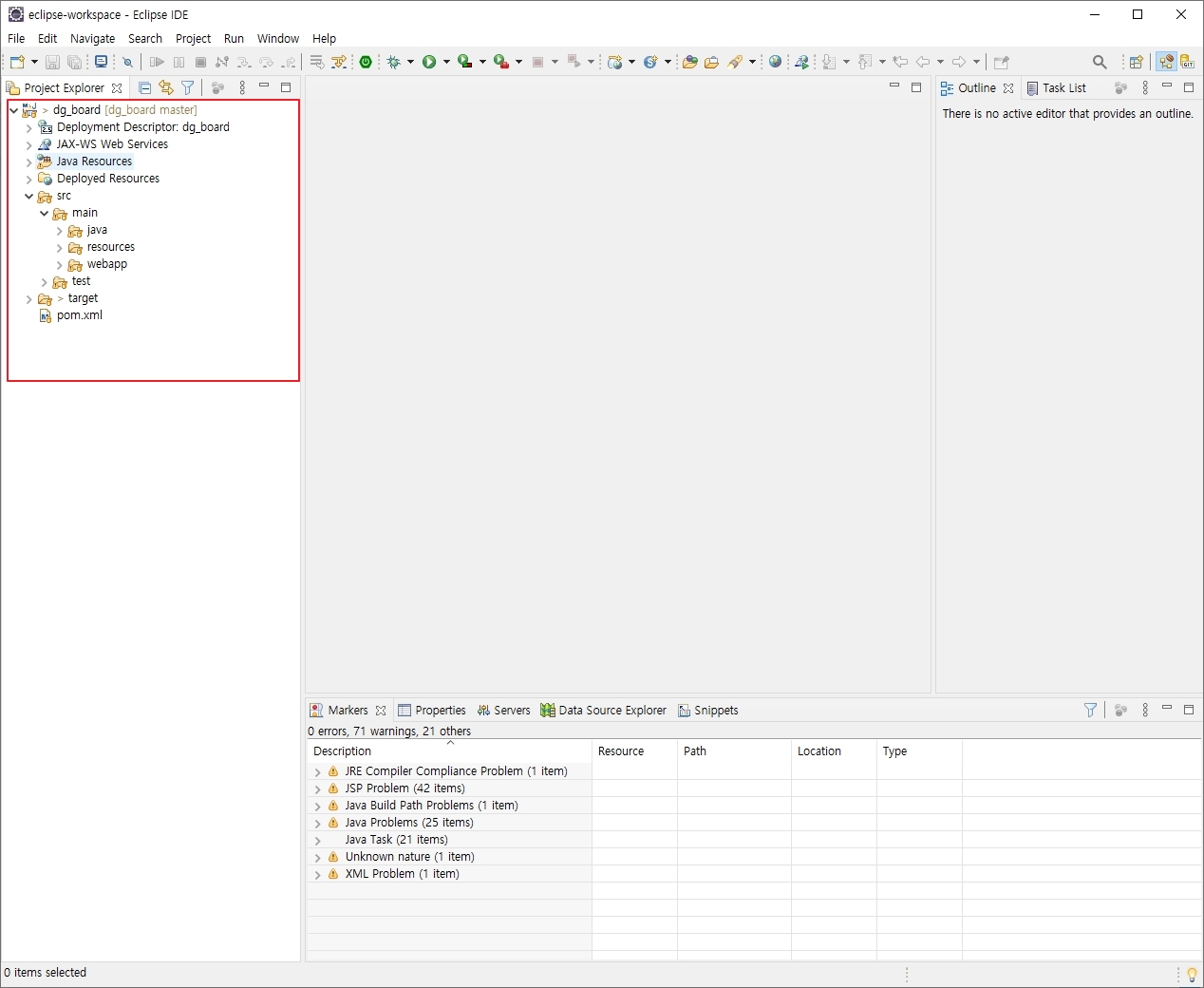Click the Save All toolbar icon
Viewport: 1204px width, 988px height.
click(74, 62)
